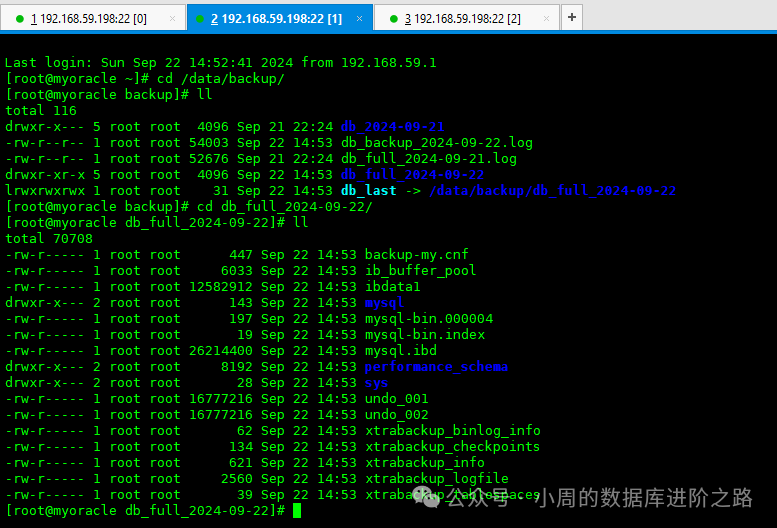Click directory name sys

pos(377,382)
